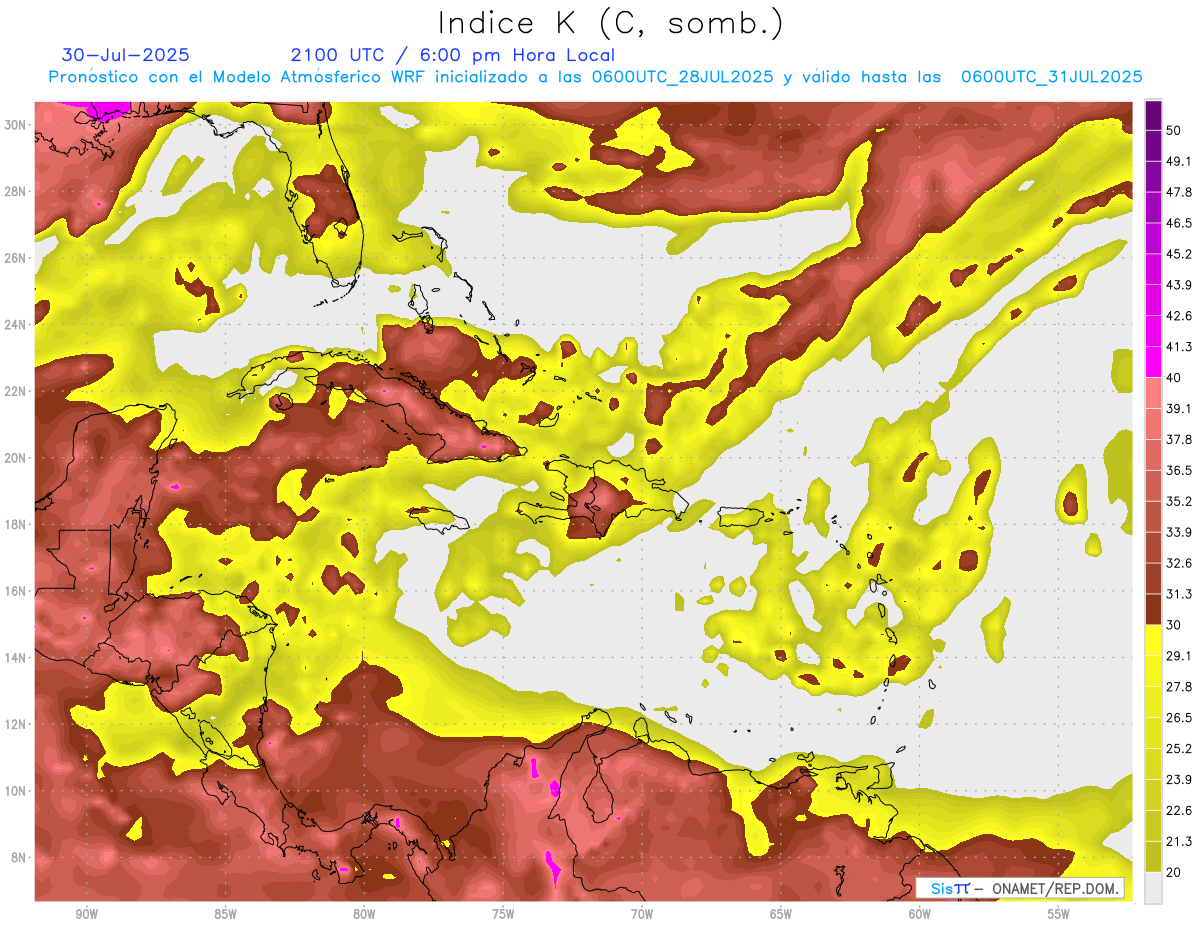Click latitude axis label "16N"
Image resolution: width=1200 pixels, height=927 pixels.
pyautogui.click(x=14, y=591)
